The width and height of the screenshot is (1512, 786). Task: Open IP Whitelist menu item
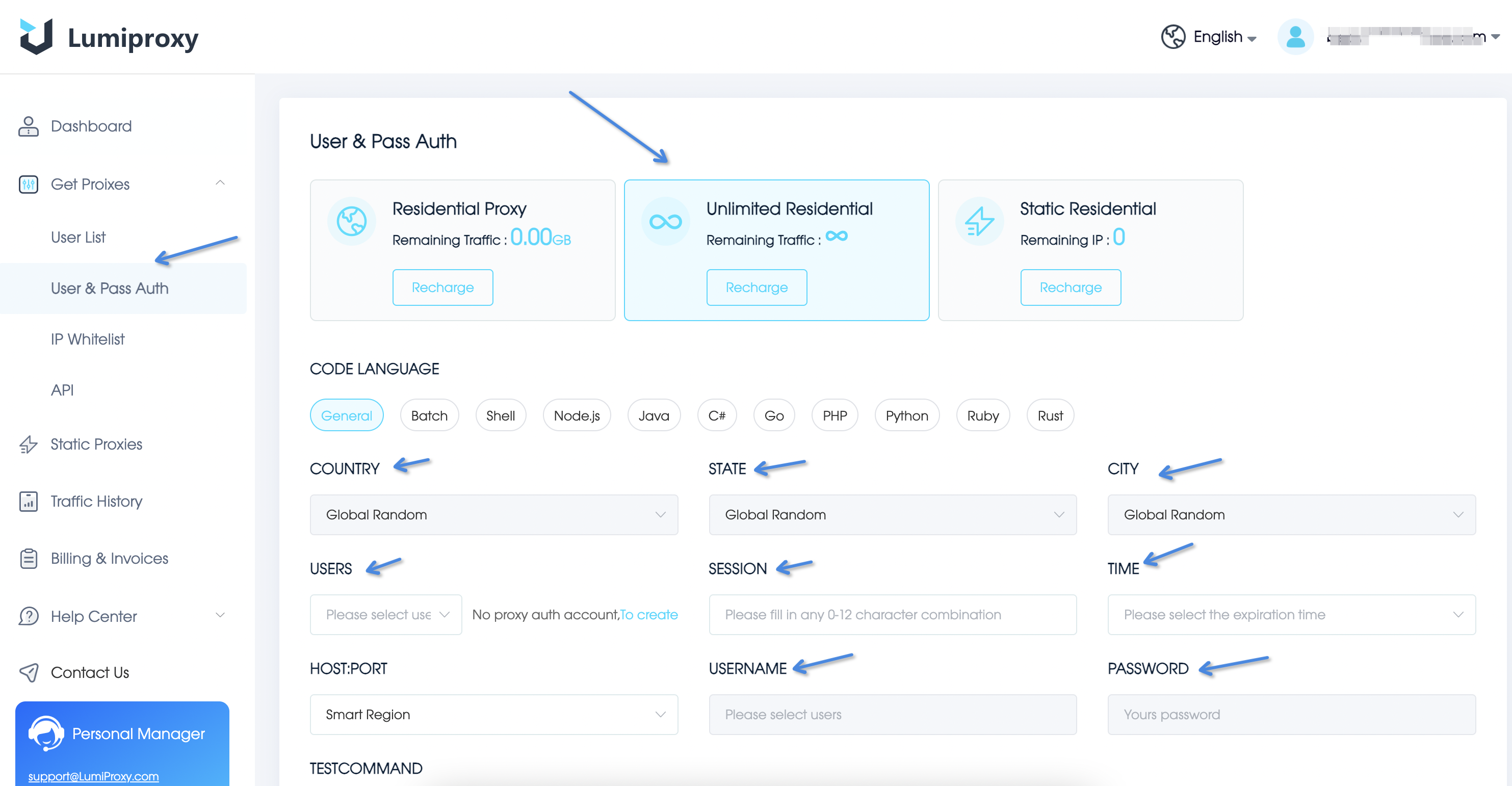(88, 339)
